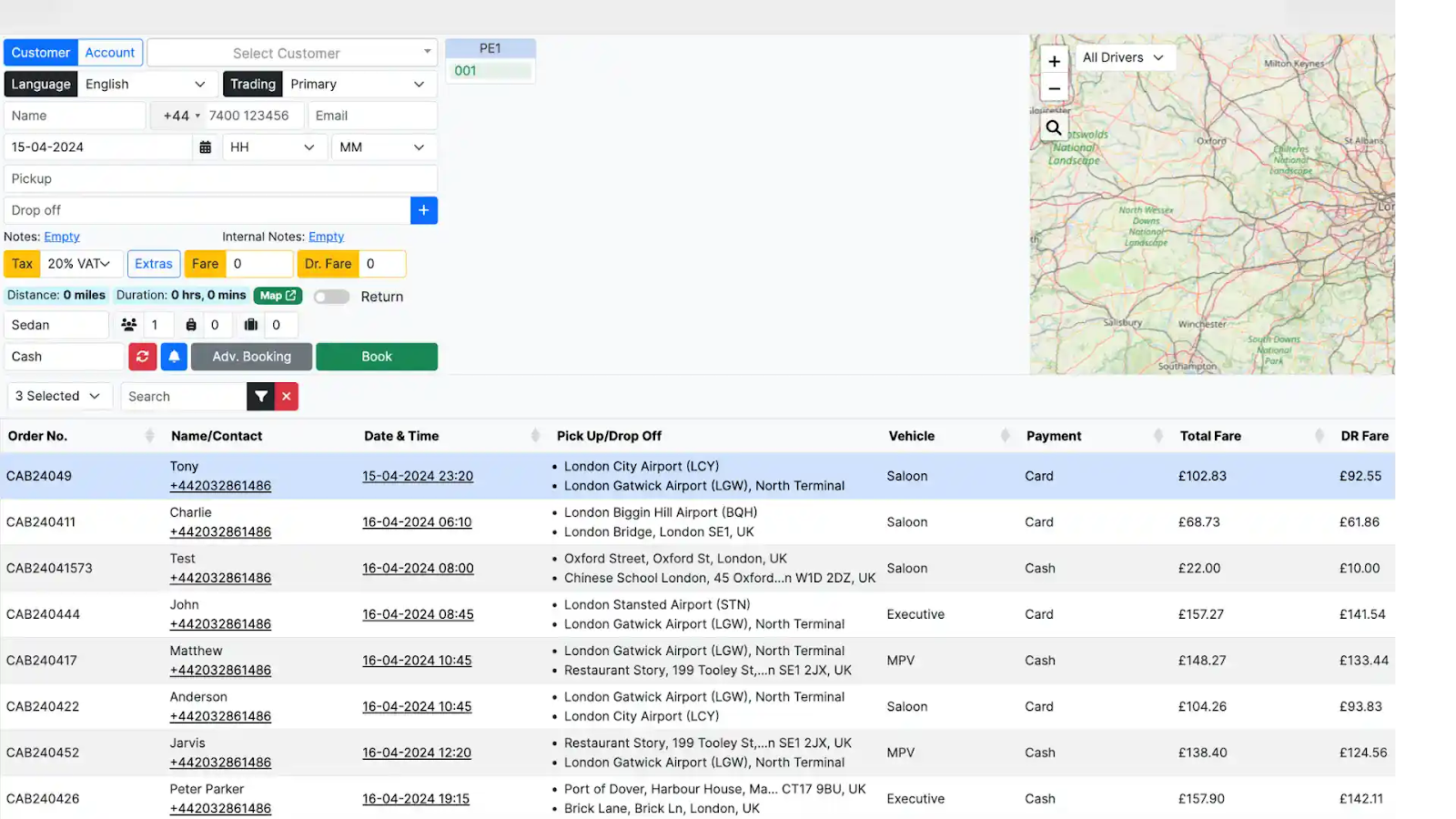Click the green Book button
This screenshot has height=819, width=1456.
click(x=377, y=357)
